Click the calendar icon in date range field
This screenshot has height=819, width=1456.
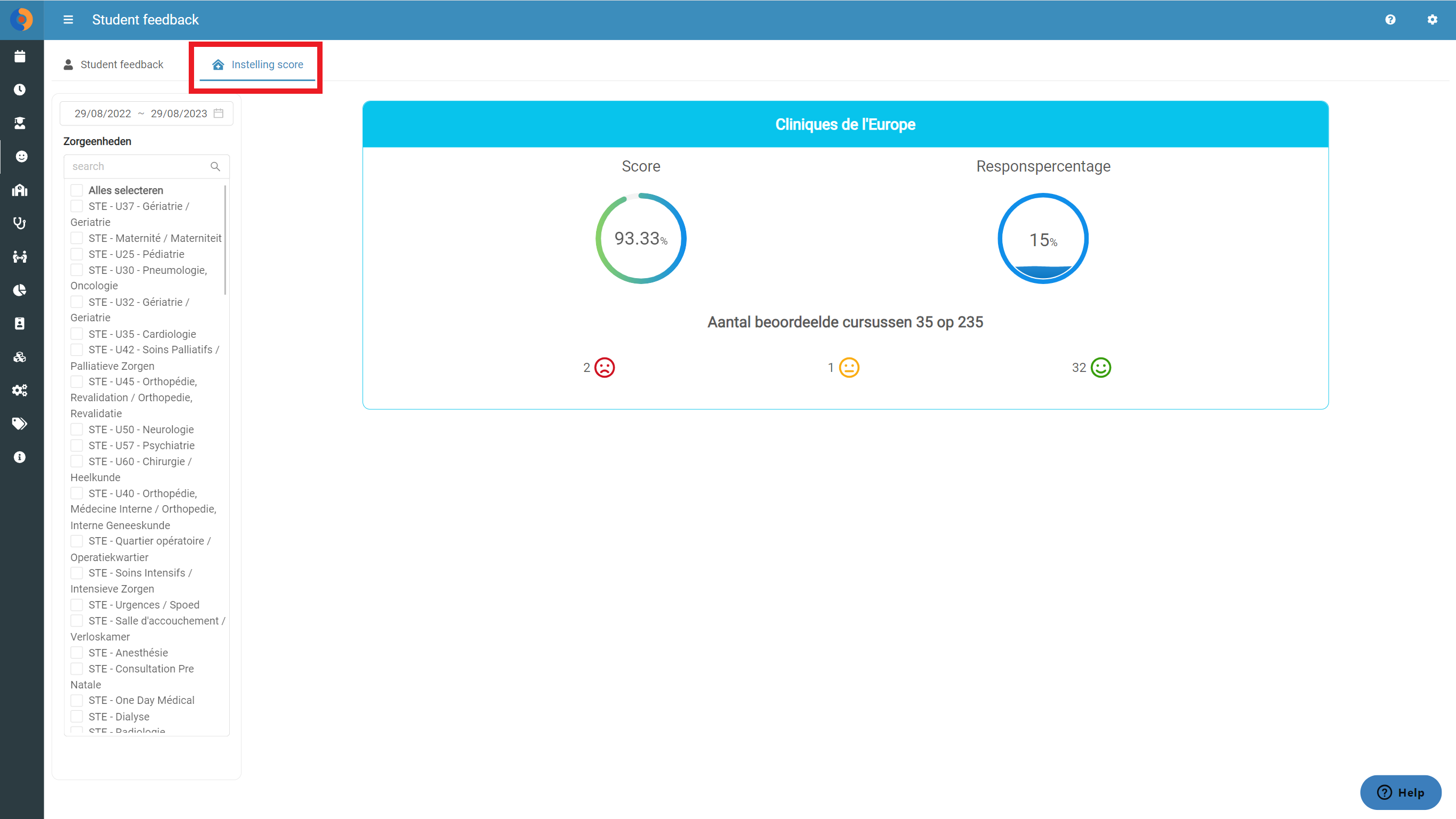(219, 113)
